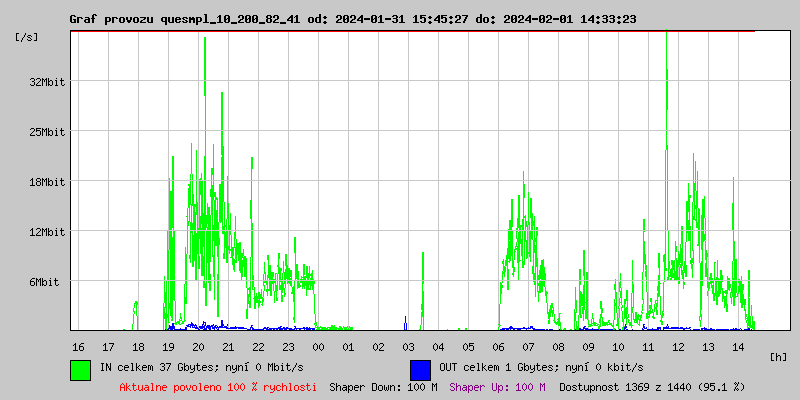
Task: Click the purple 'Shaper Up: 100 M' text
Action: coord(497,386)
